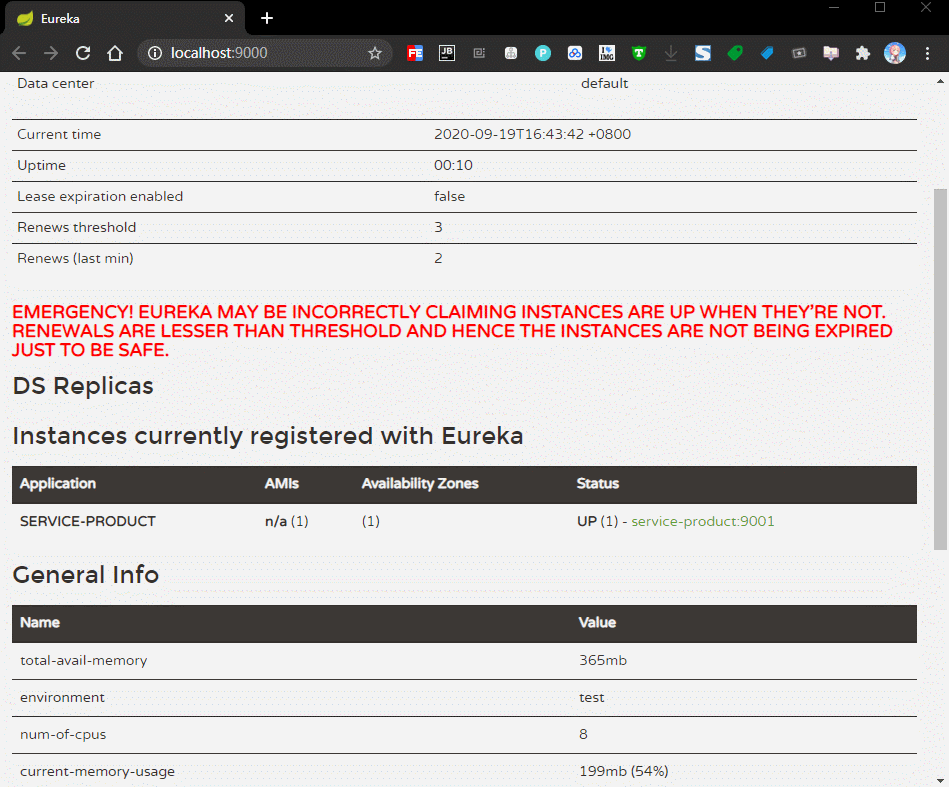
Task: Click the General Info Value header
Action: point(597,623)
